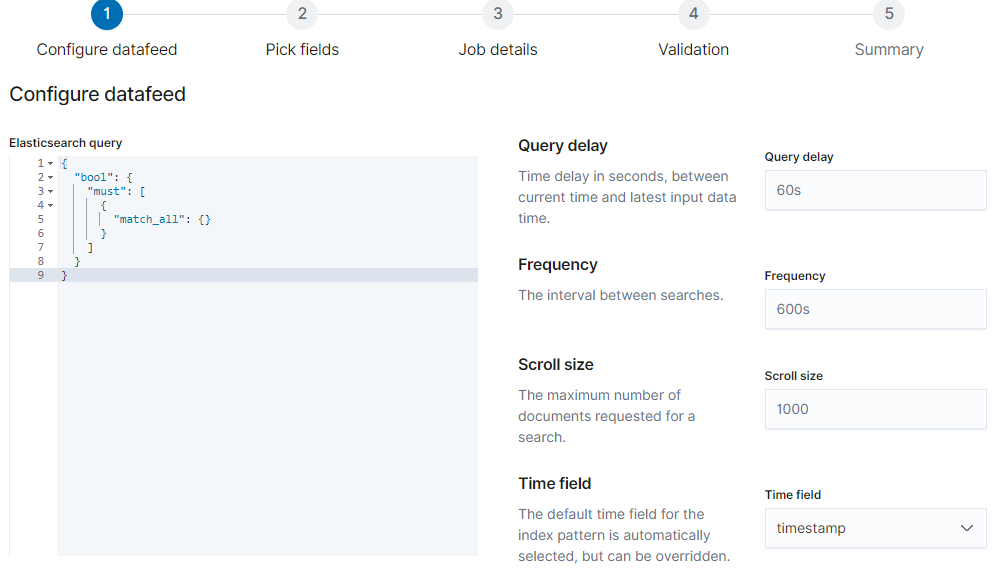This screenshot has width=995, height=573.
Task: Toggle fold arrow on line 4
Action: click(x=50, y=205)
